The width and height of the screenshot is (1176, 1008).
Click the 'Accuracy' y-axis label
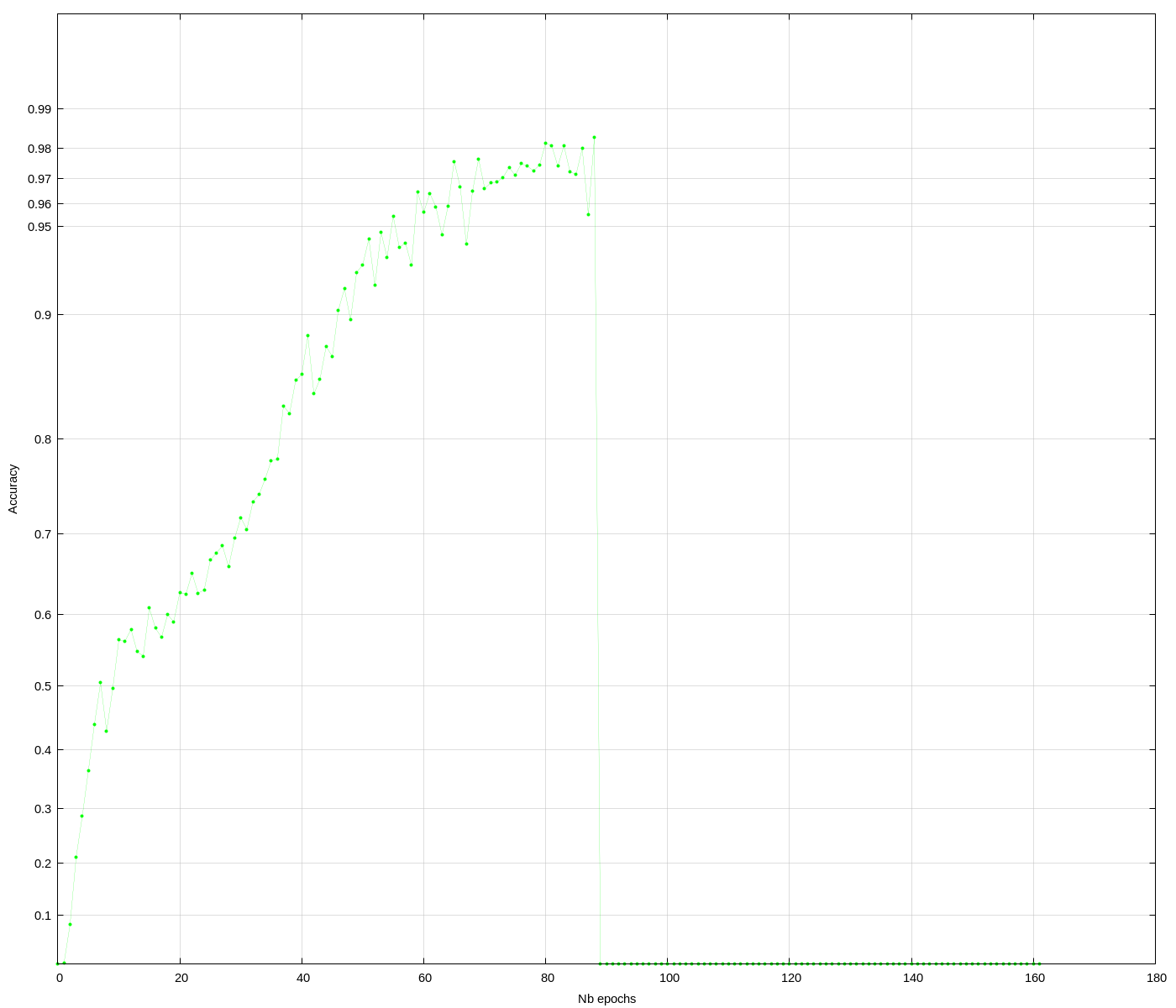[13, 489]
